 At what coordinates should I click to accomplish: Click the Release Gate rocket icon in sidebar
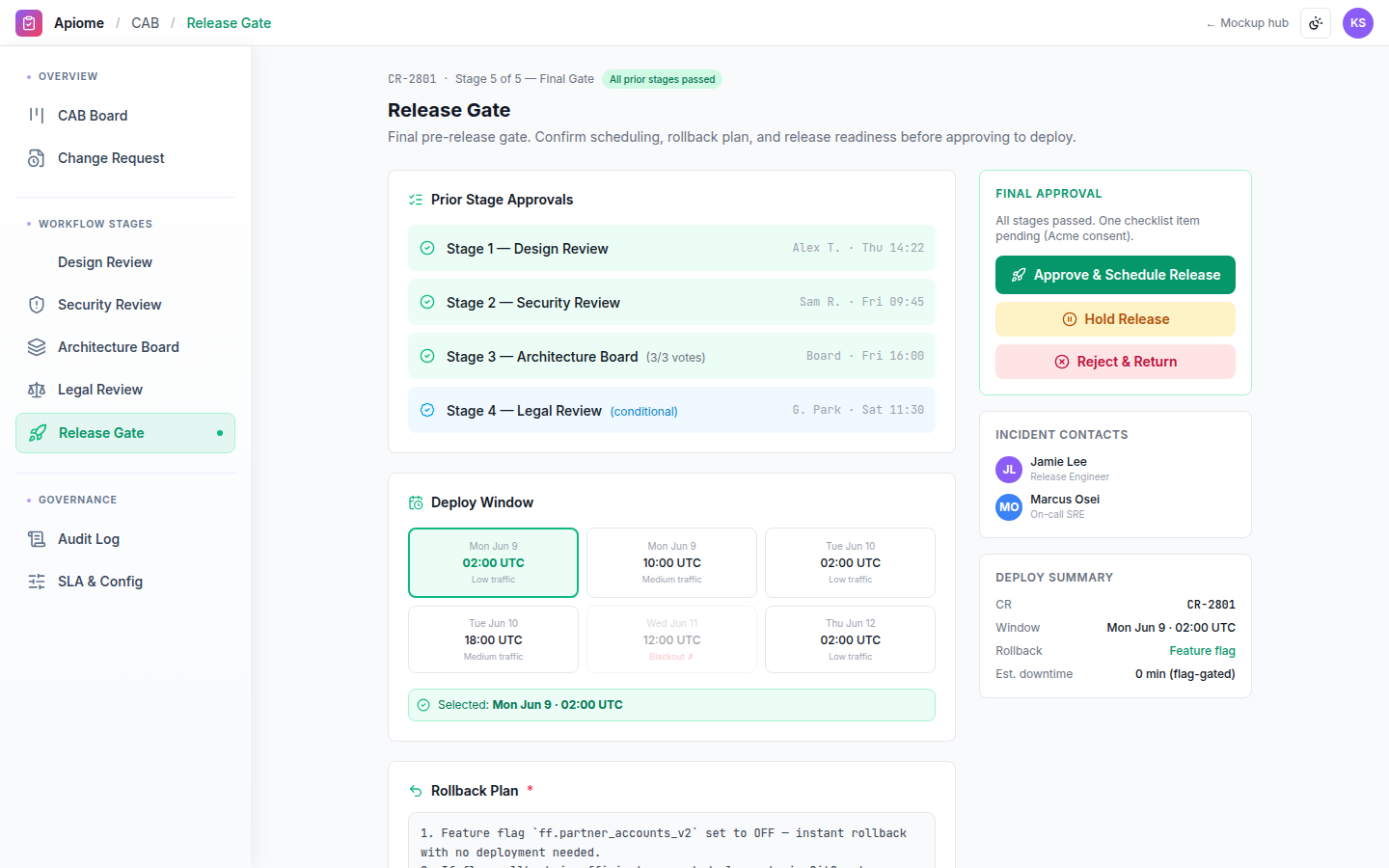(38, 433)
